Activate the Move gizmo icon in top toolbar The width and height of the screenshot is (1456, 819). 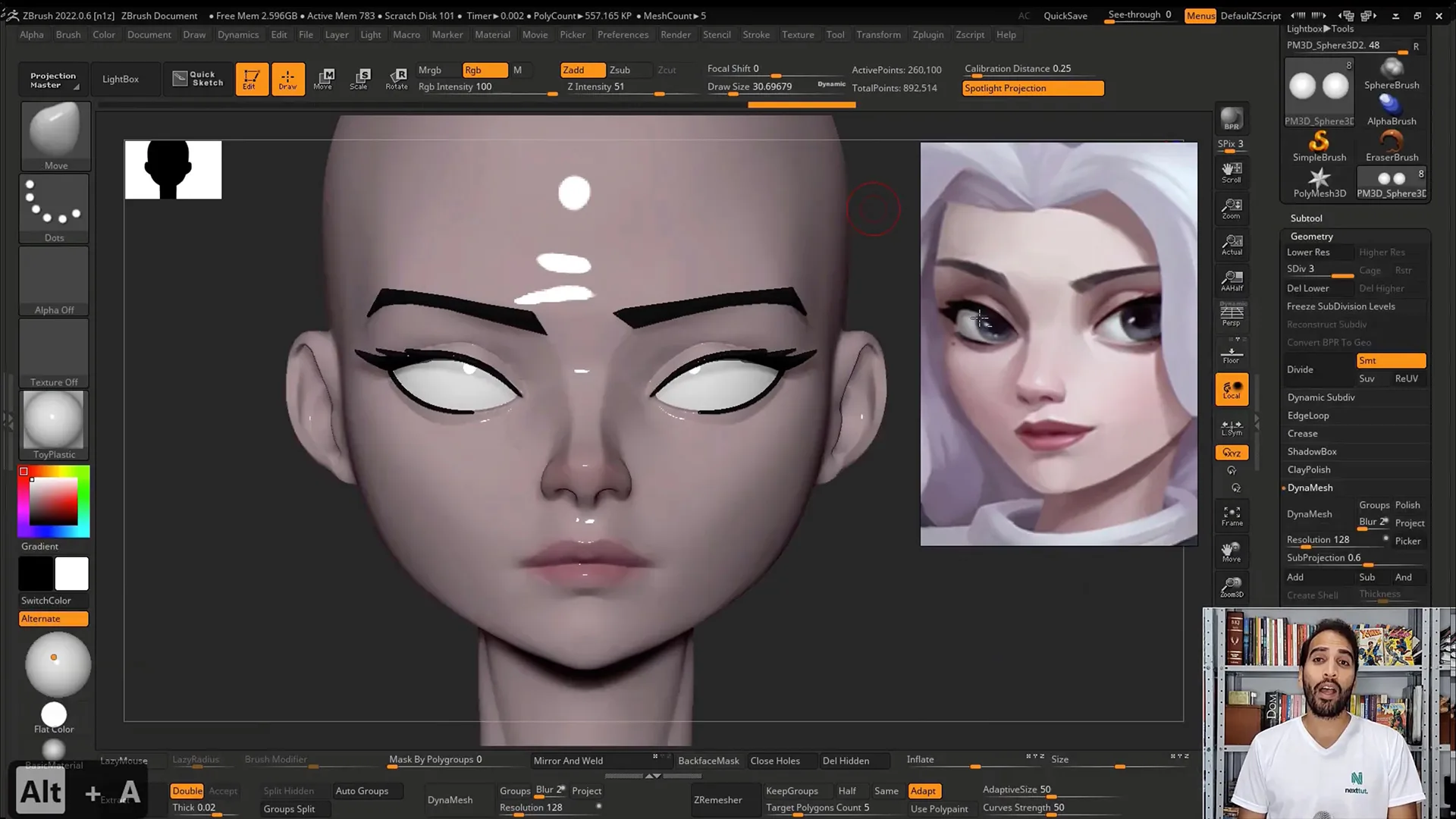coord(324,78)
